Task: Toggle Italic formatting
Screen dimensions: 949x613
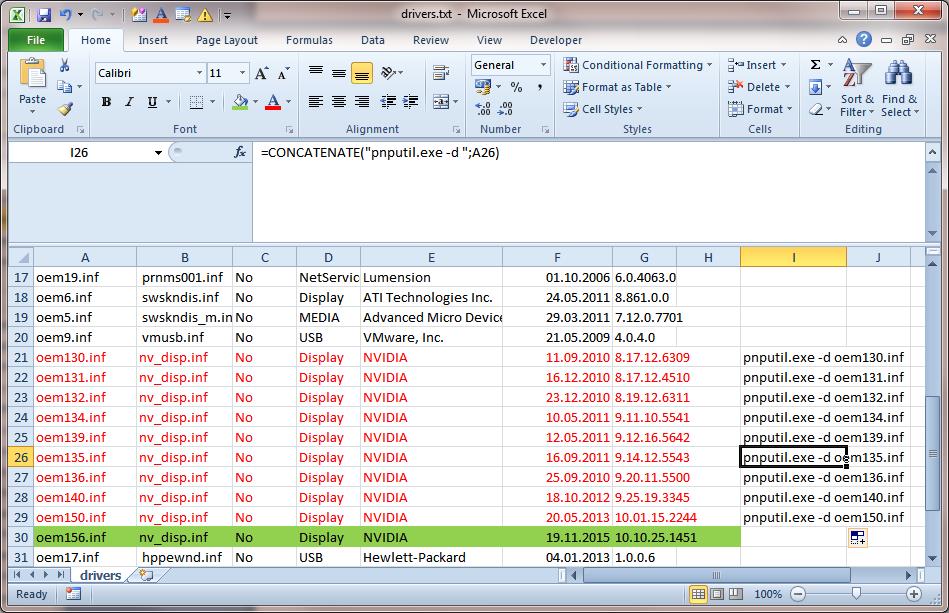Action: 130,102
